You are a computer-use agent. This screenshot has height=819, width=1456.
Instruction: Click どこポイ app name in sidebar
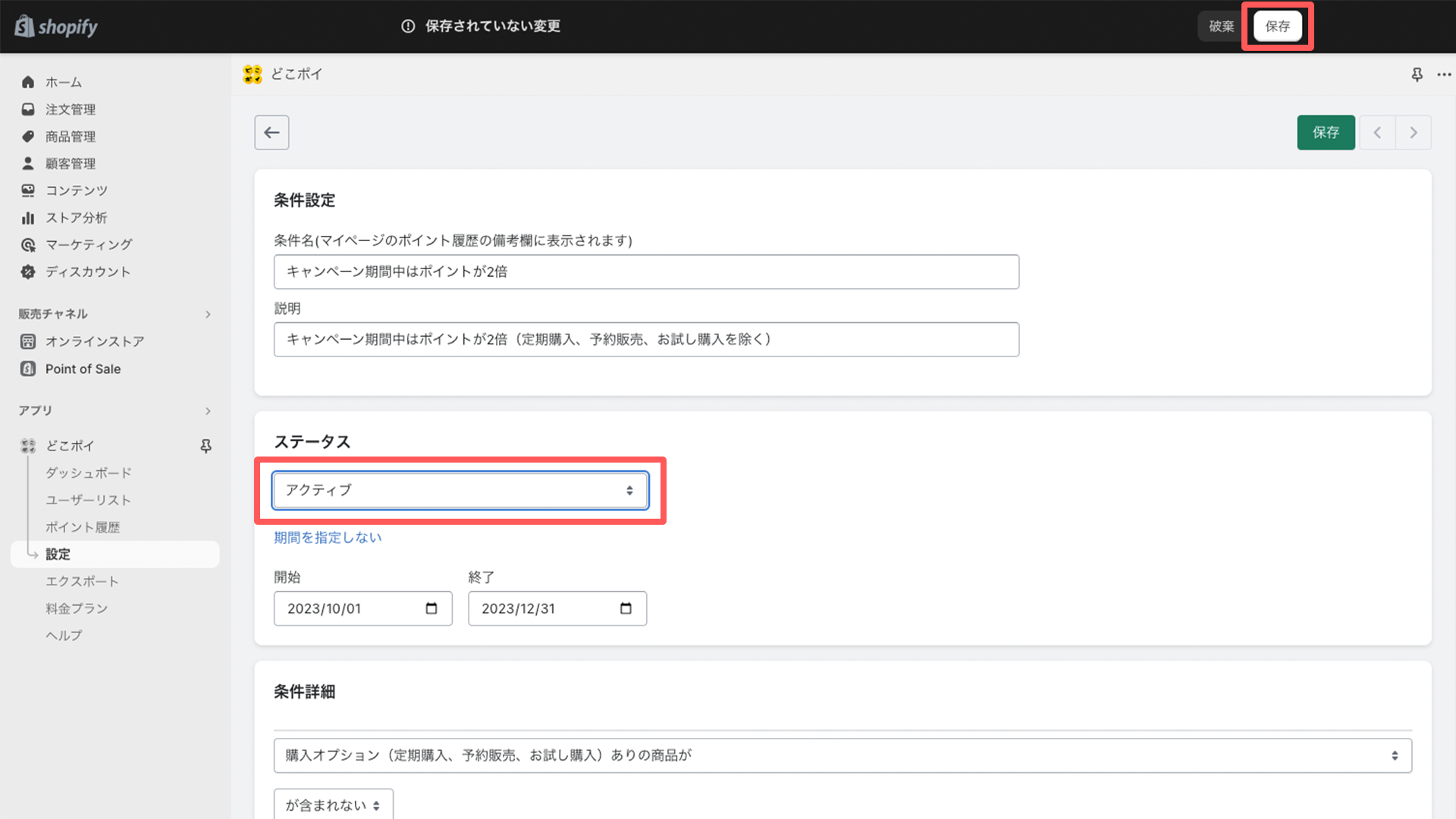tap(70, 446)
